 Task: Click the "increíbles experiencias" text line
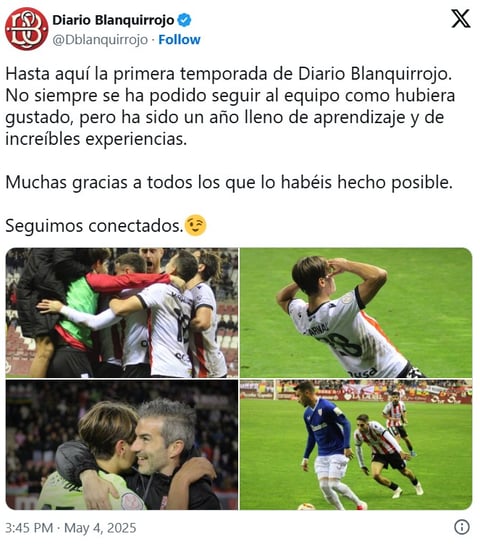point(96,139)
